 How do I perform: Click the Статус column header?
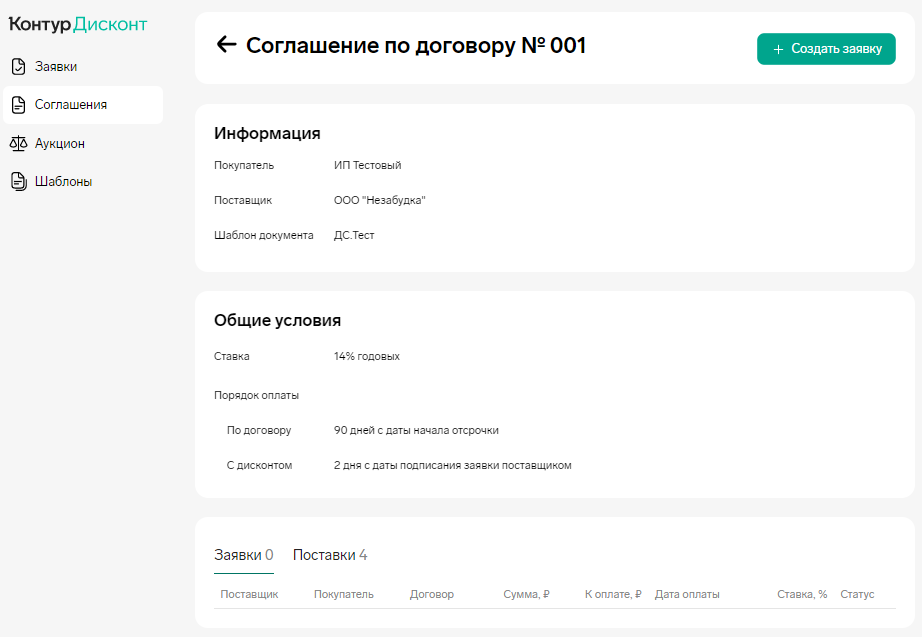pyautogui.click(x=857, y=594)
